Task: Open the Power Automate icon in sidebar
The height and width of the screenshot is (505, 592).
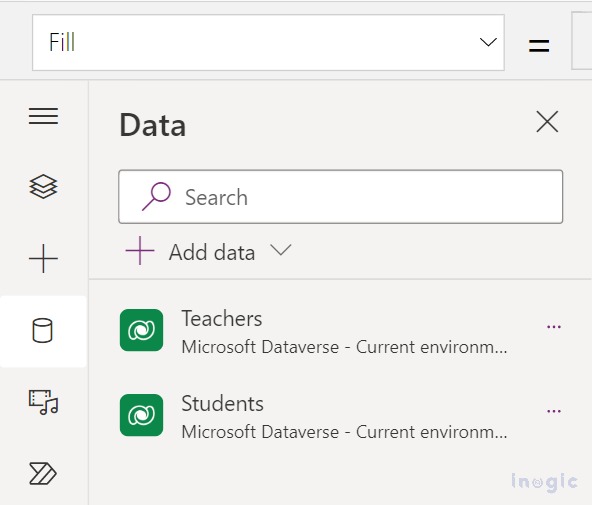Action: click(43, 473)
